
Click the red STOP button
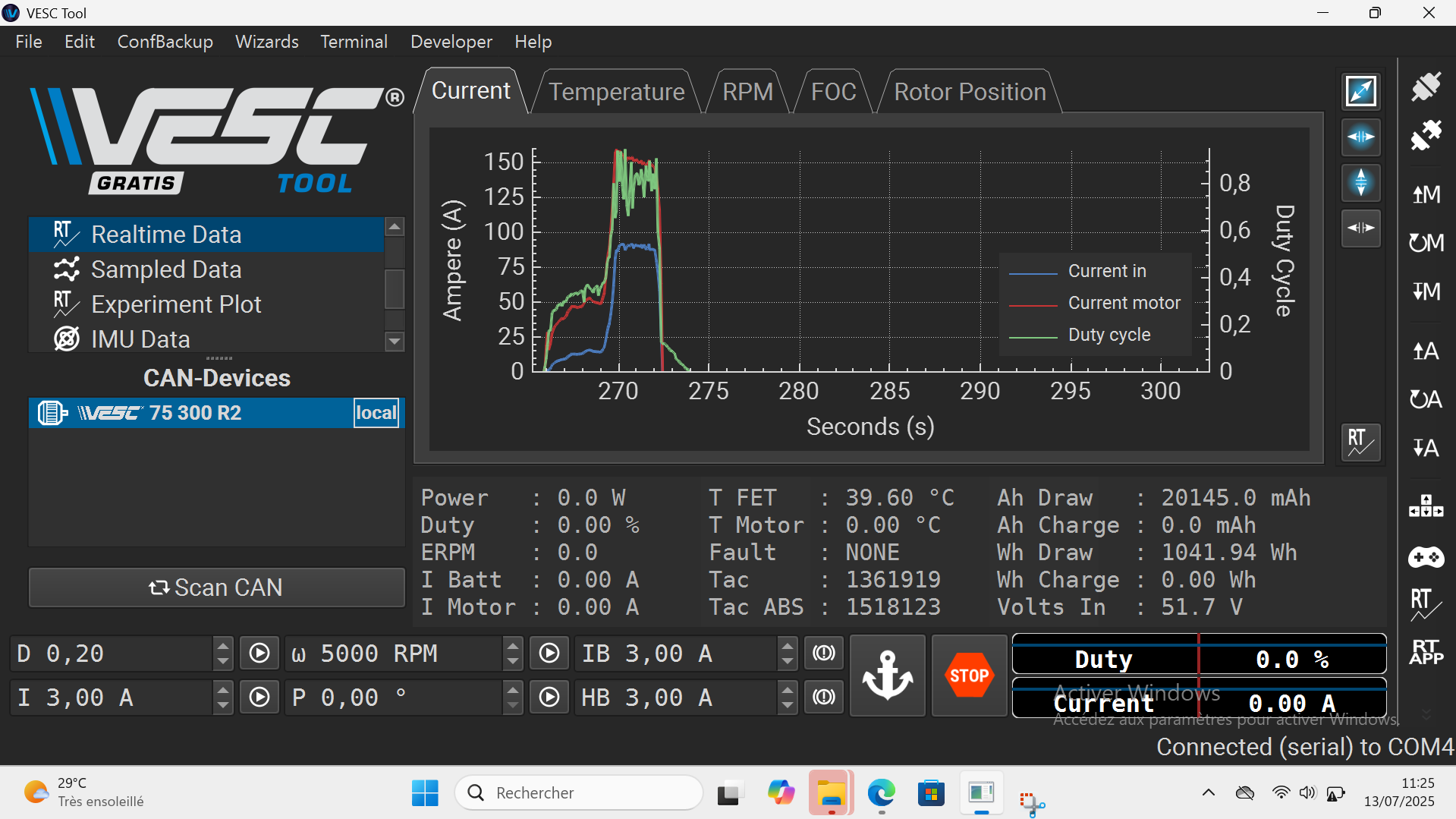[x=969, y=675]
